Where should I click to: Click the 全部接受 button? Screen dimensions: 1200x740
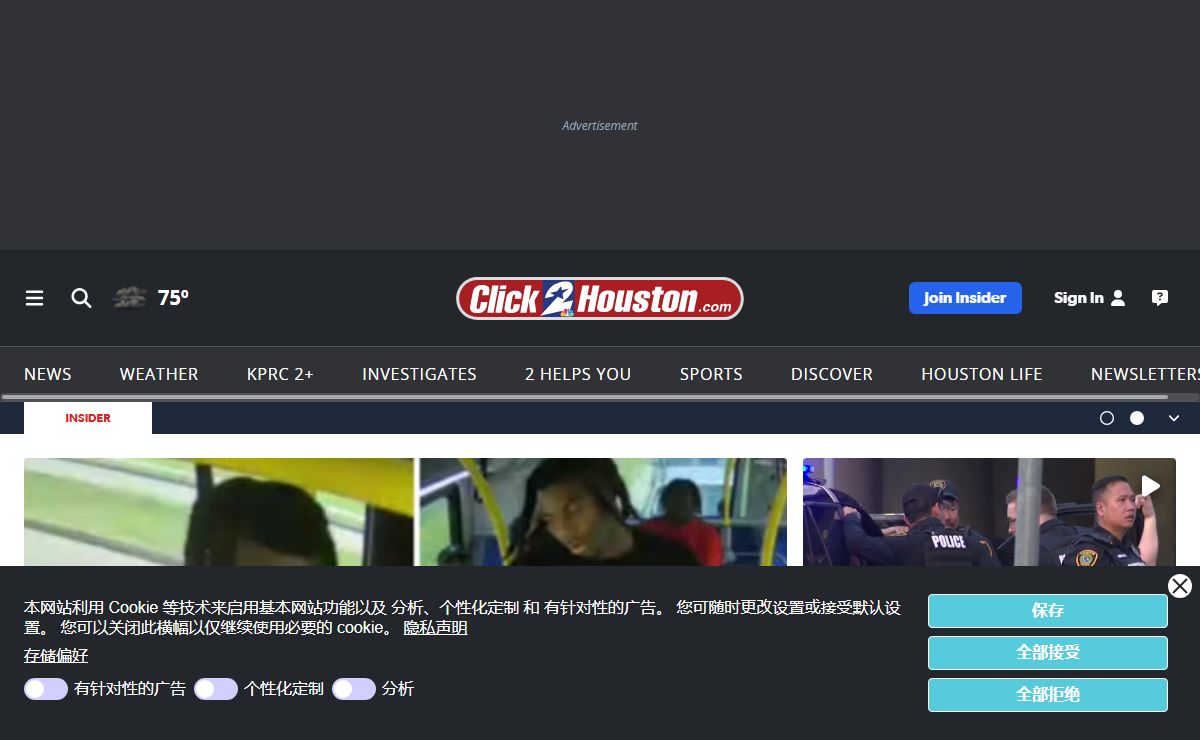[x=1048, y=653]
